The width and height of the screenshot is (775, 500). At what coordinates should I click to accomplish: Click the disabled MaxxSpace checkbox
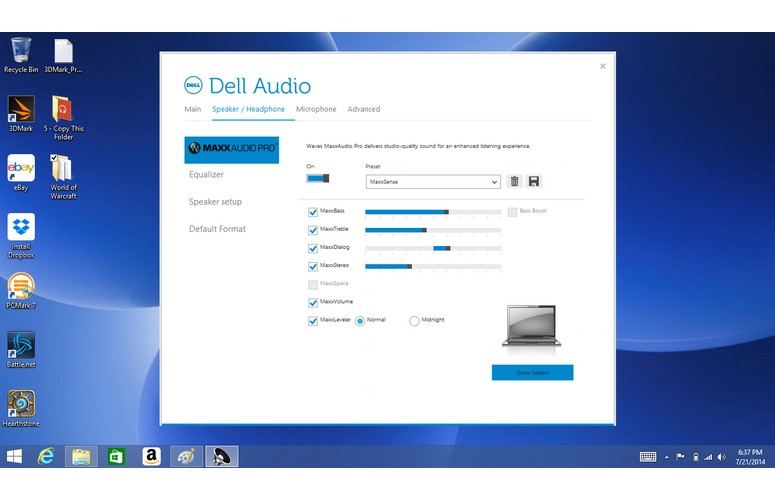point(313,285)
